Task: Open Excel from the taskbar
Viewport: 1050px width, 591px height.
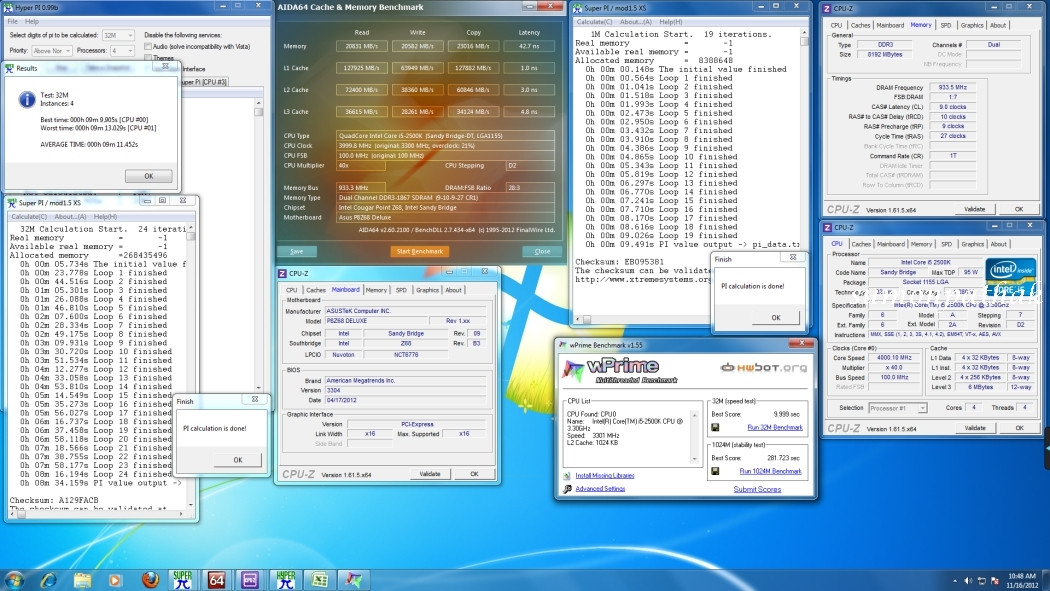Action: [319, 580]
